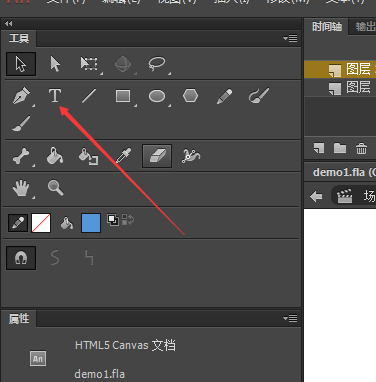Select the Paint Brush tool with curve
Viewport: 376px width, 382px height.
click(259, 96)
